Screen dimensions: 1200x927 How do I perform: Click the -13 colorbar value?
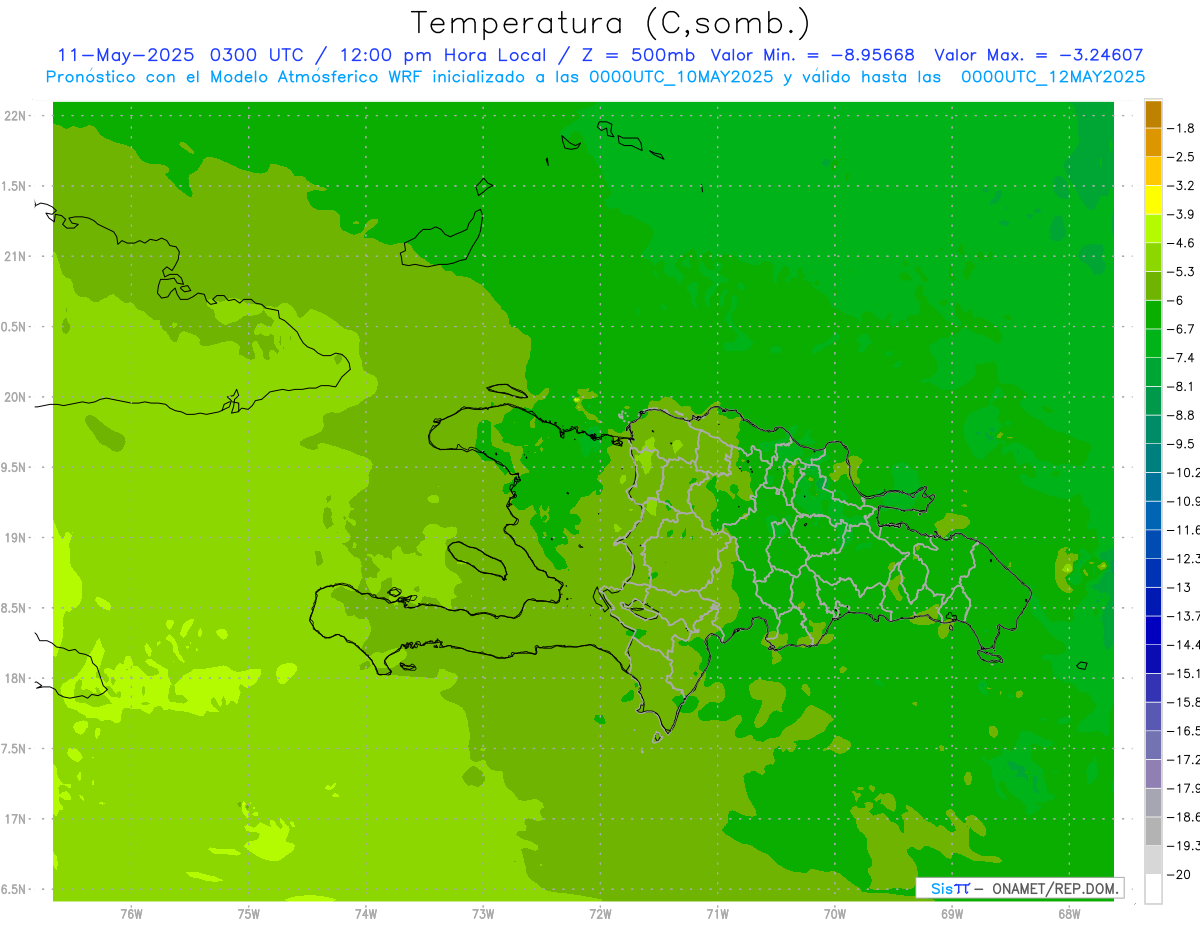1180,587
